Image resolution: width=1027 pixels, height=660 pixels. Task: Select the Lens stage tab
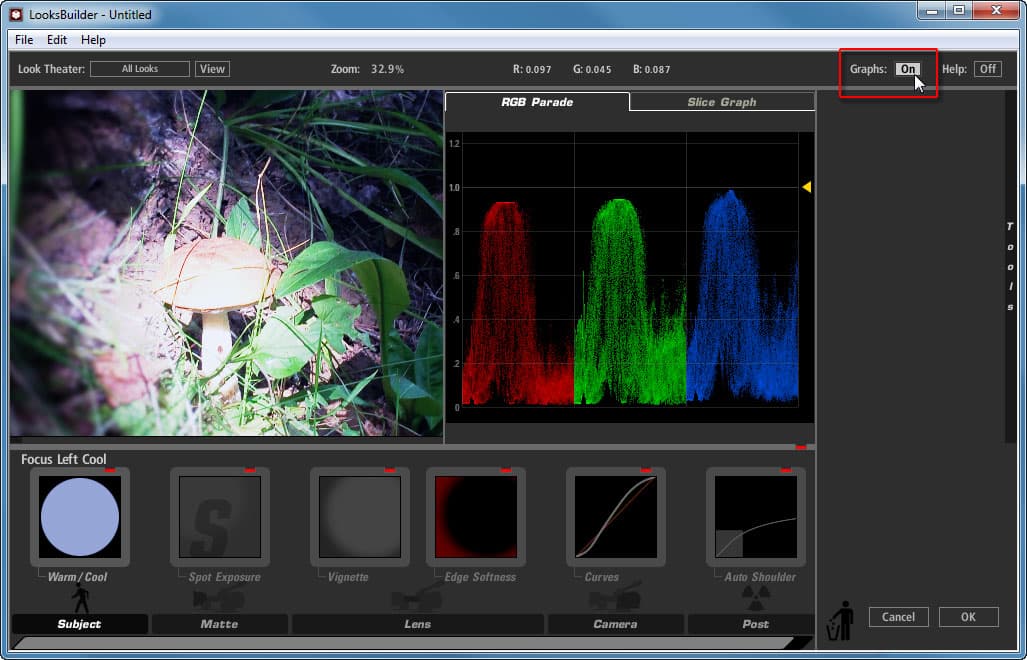(x=418, y=624)
